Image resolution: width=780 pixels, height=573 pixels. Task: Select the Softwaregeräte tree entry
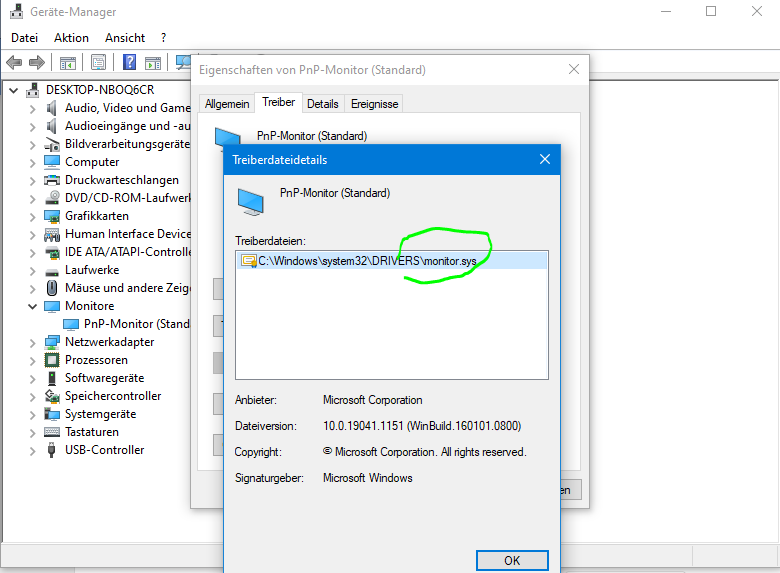pyautogui.click(x=104, y=378)
